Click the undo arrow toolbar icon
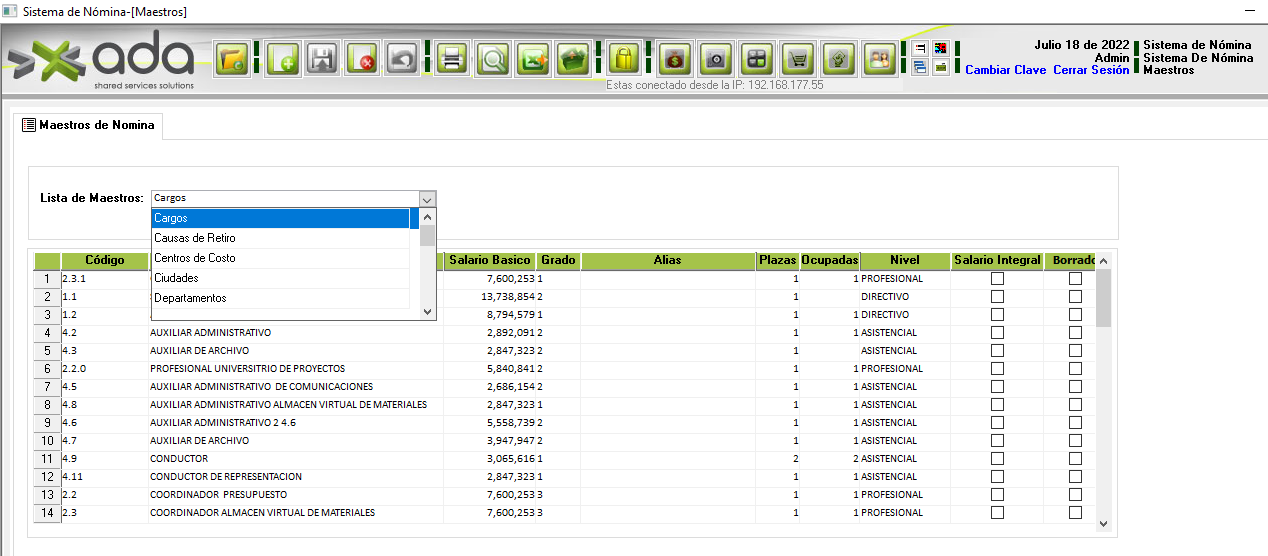This screenshot has width=1268, height=556. click(402, 59)
